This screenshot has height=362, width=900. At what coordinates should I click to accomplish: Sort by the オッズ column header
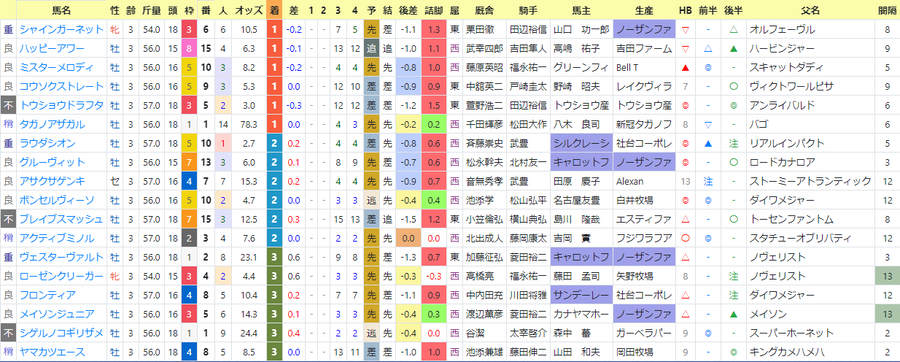coord(249,10)
